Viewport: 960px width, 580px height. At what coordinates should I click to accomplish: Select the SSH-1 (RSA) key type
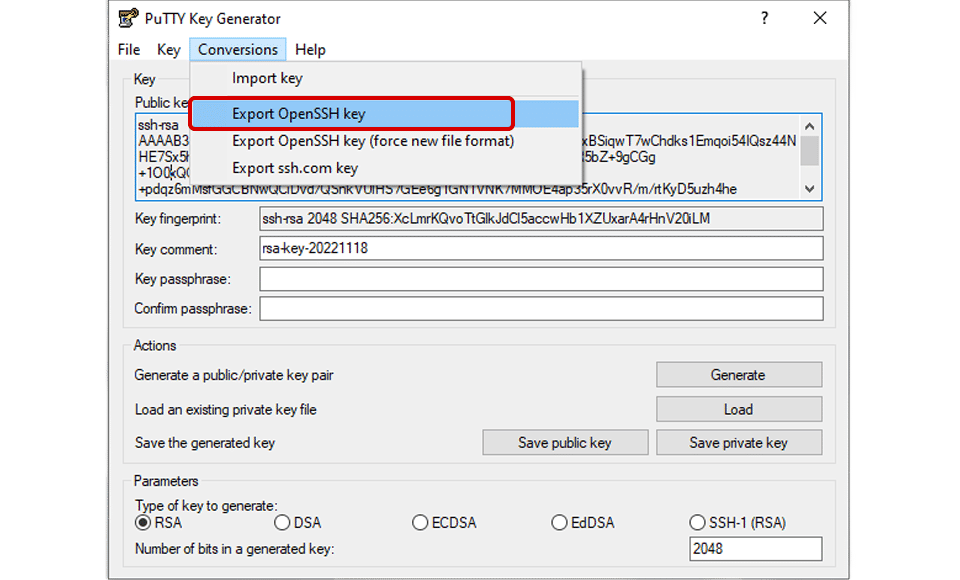(697, 522)
